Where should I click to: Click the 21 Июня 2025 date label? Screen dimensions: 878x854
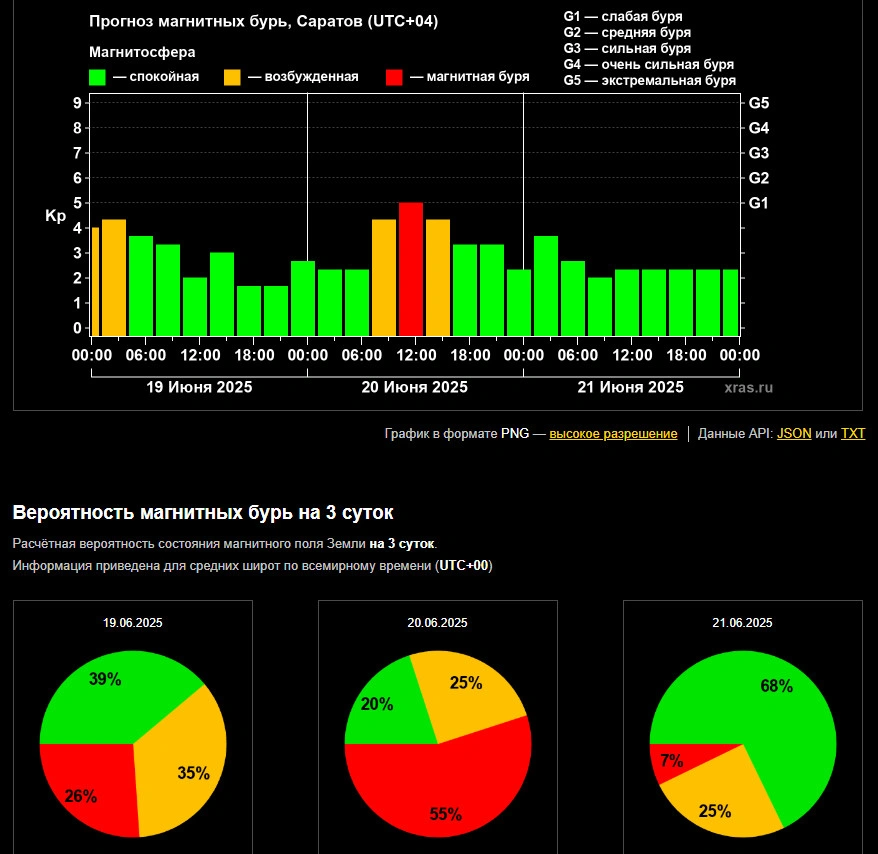(x=631, y=387)
